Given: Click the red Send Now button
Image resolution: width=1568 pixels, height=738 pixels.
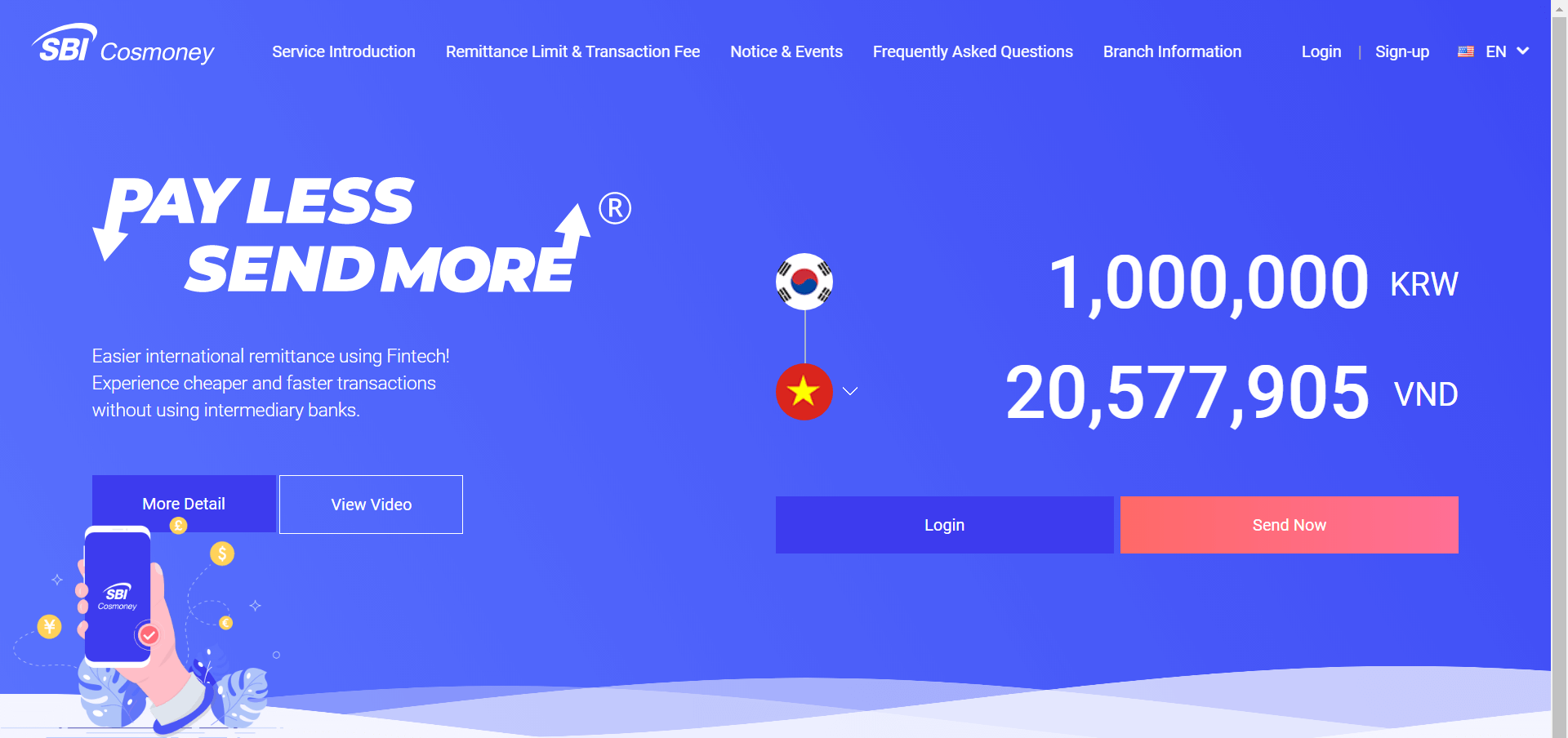Looking at the screenshot, I should (x=1289, y=524).
